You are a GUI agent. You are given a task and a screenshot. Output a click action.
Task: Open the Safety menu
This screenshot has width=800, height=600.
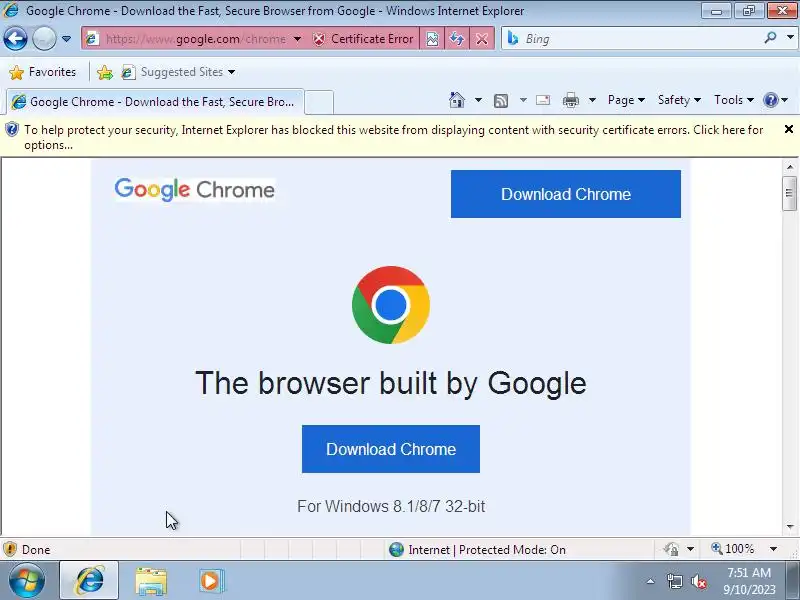pos(679,100)
